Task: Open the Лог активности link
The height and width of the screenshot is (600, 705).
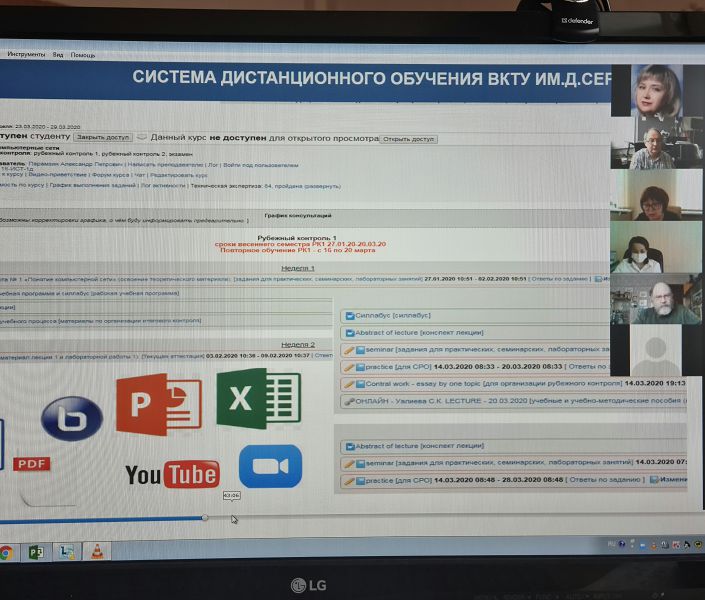Action: coord(163,185)
